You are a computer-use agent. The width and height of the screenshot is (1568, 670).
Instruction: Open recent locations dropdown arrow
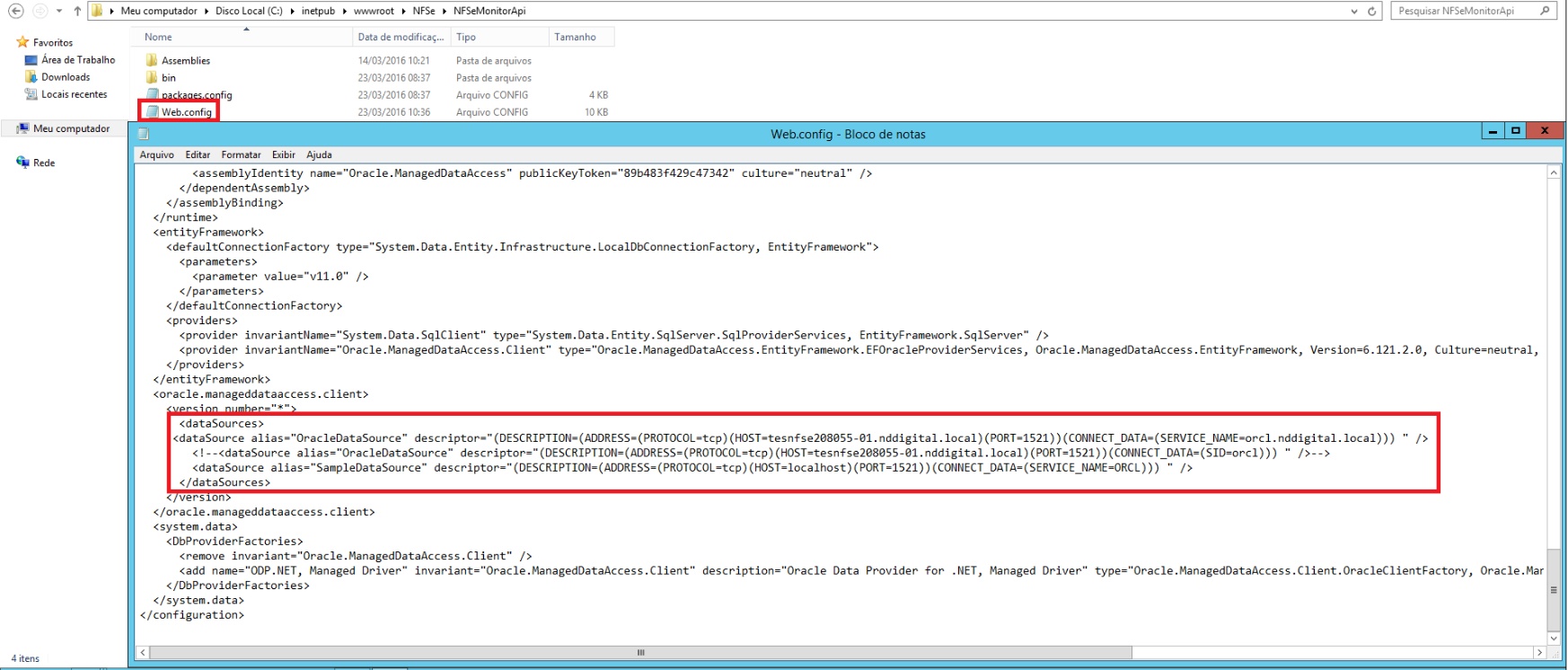pos(59,11)
